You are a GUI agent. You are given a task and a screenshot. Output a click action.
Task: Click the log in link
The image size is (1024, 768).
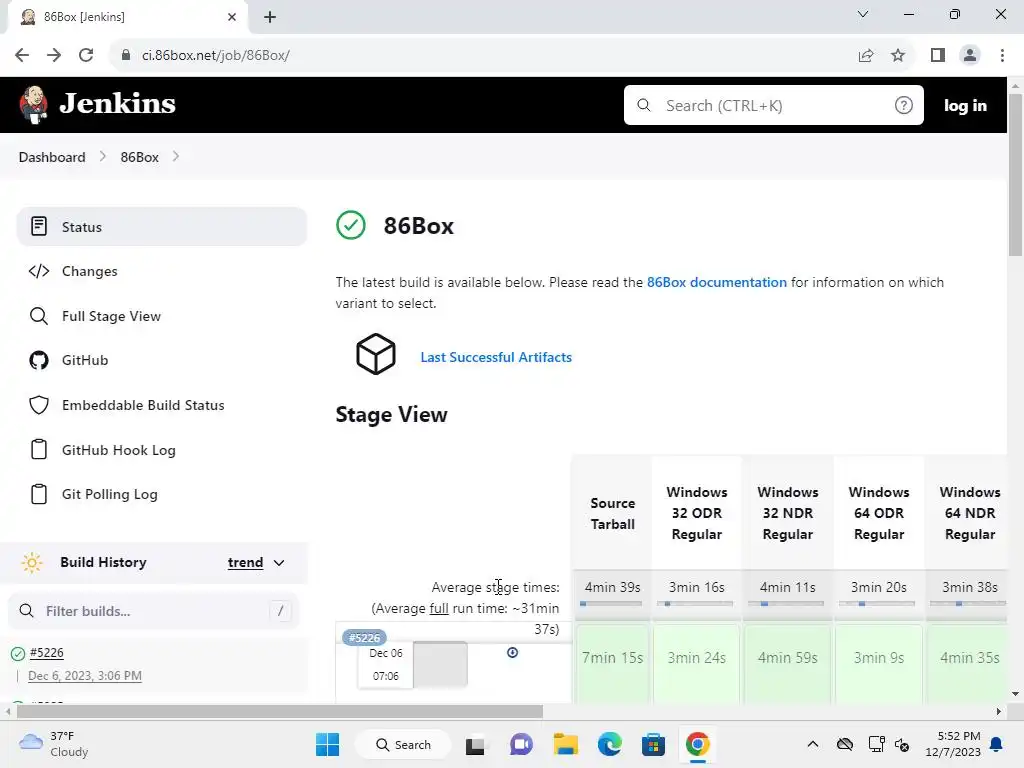(x=965, y=105)
